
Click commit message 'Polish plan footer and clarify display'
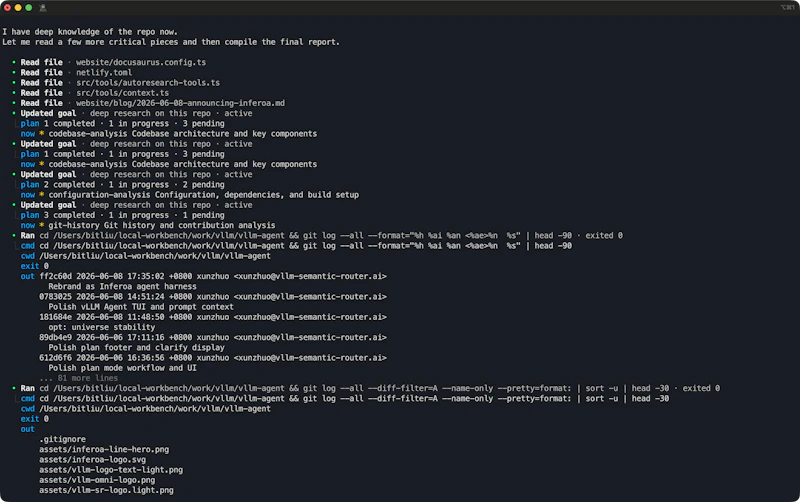(x=136, y=348)
